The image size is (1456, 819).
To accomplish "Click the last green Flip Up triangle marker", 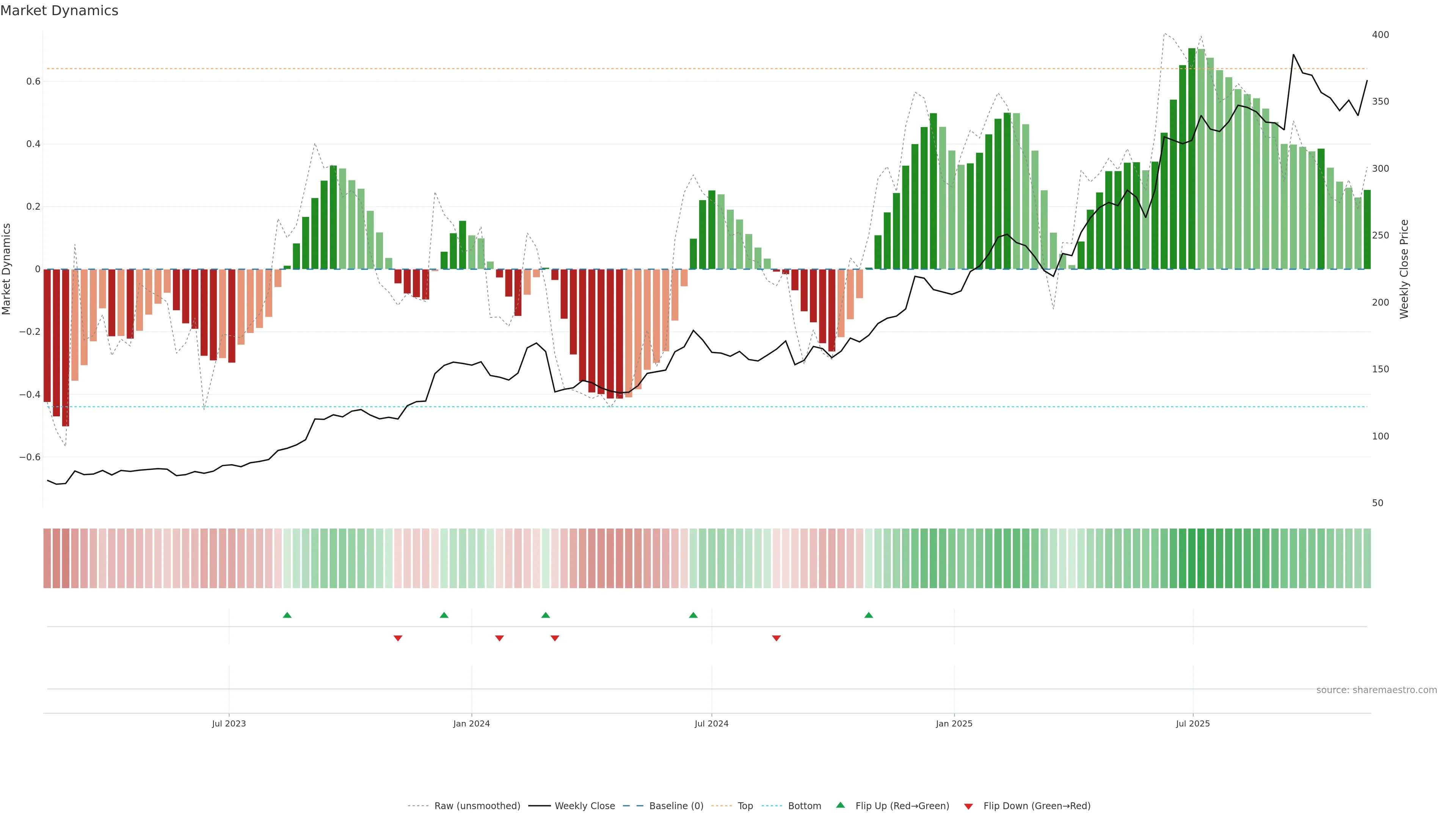I will coord(869,615).
